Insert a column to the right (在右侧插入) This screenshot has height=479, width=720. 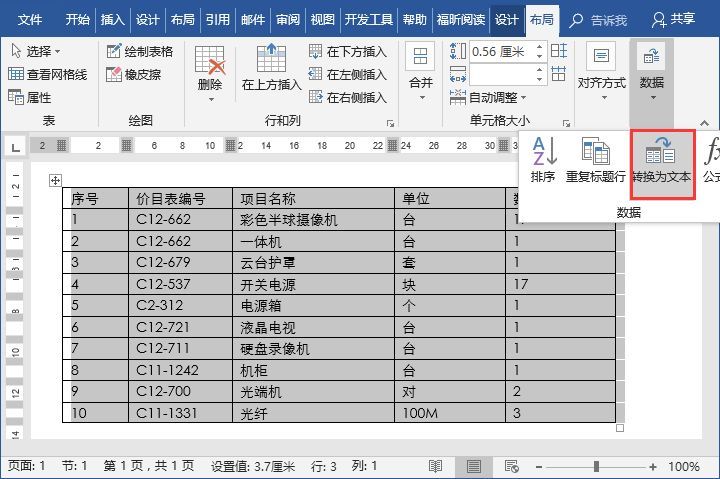348,97
